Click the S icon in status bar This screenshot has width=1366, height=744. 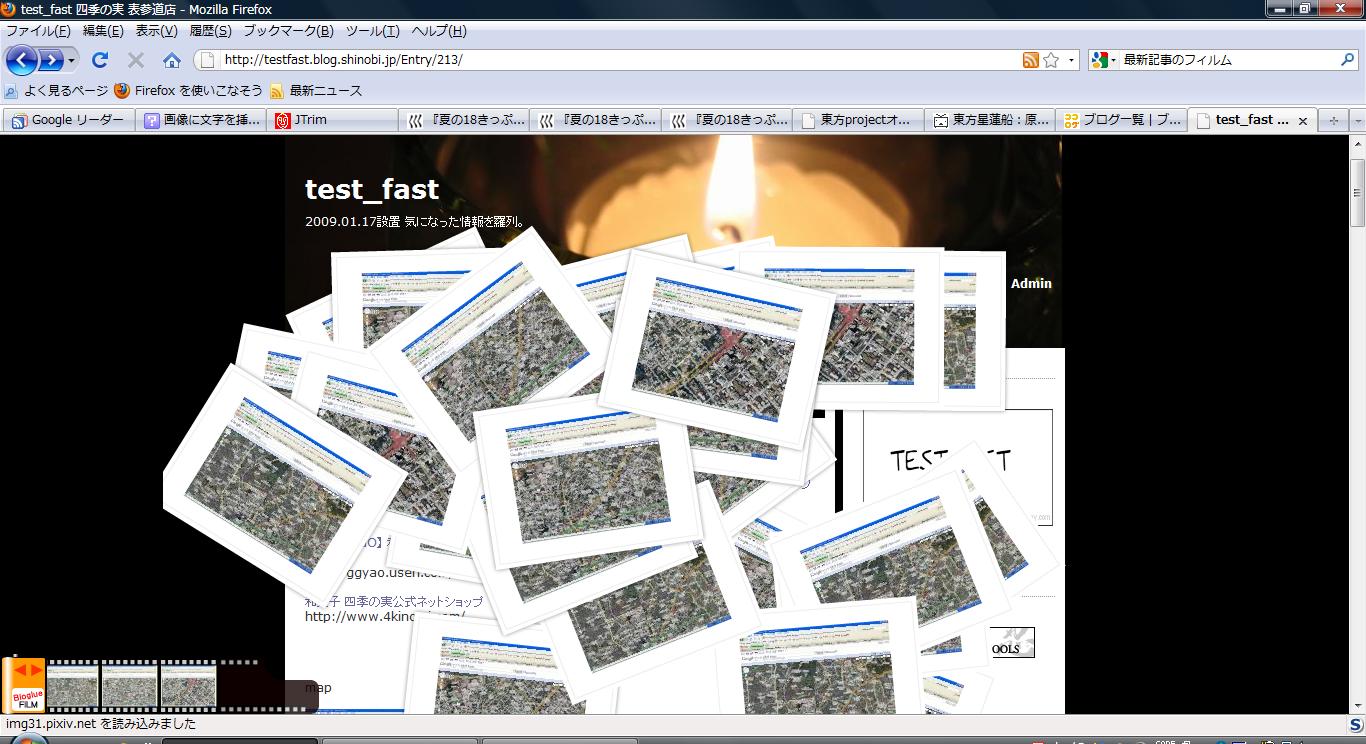pos(1355,724)
